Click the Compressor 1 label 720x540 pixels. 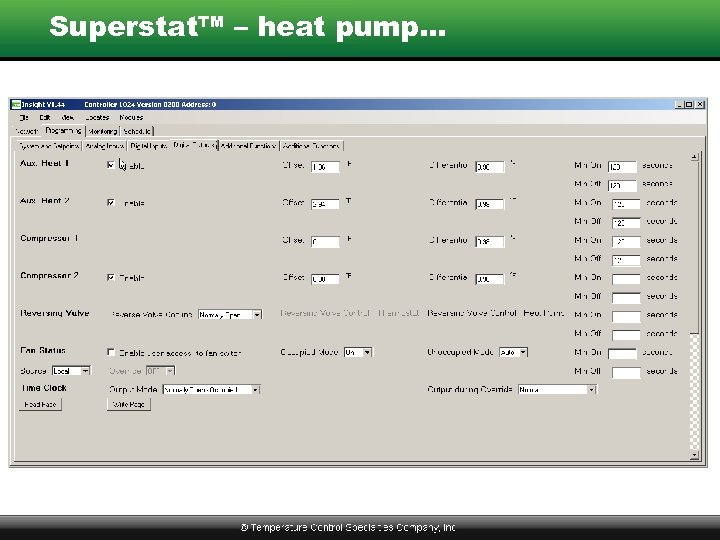[x=49, y=238]
